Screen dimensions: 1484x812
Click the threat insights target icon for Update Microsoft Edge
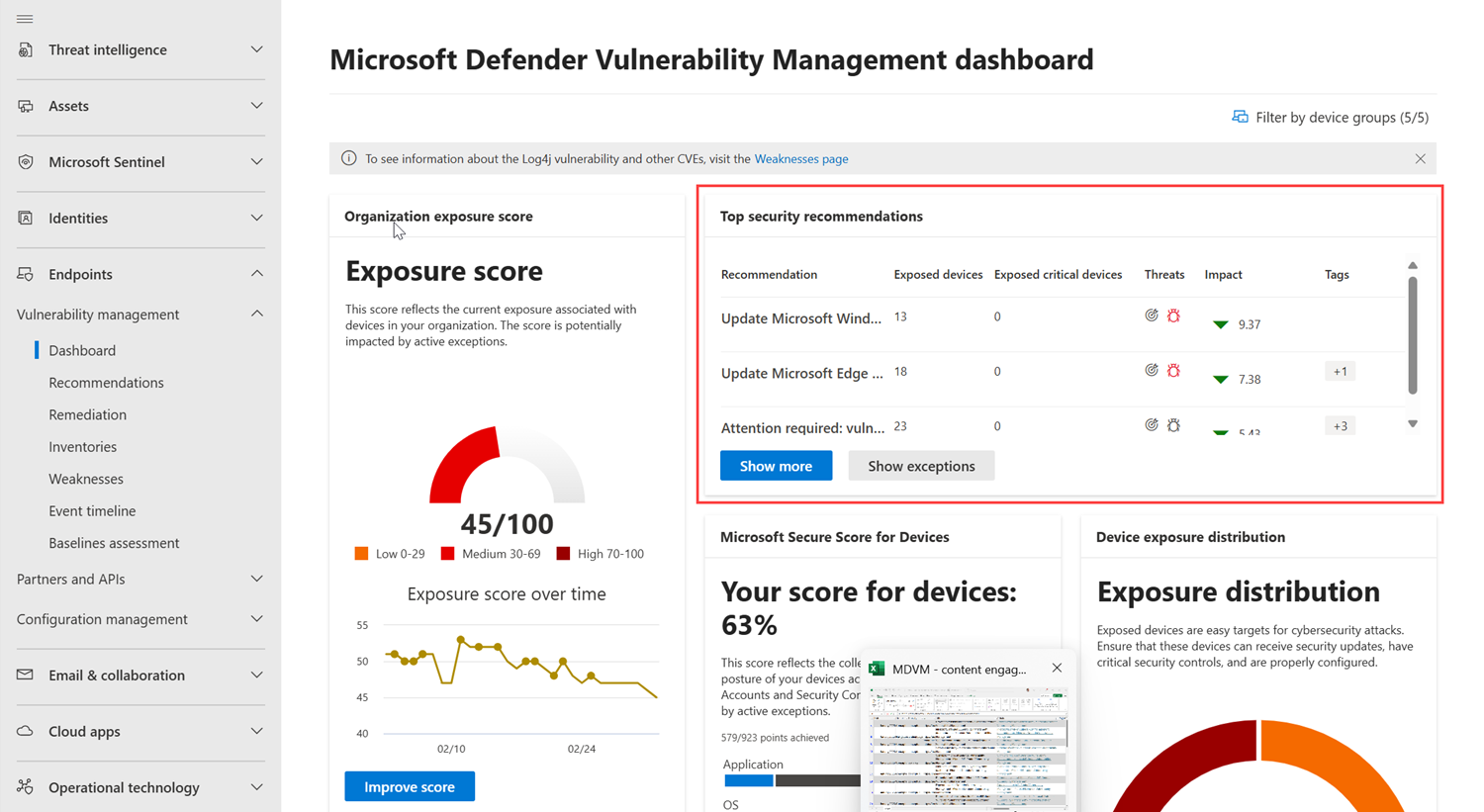(1152, 370)
